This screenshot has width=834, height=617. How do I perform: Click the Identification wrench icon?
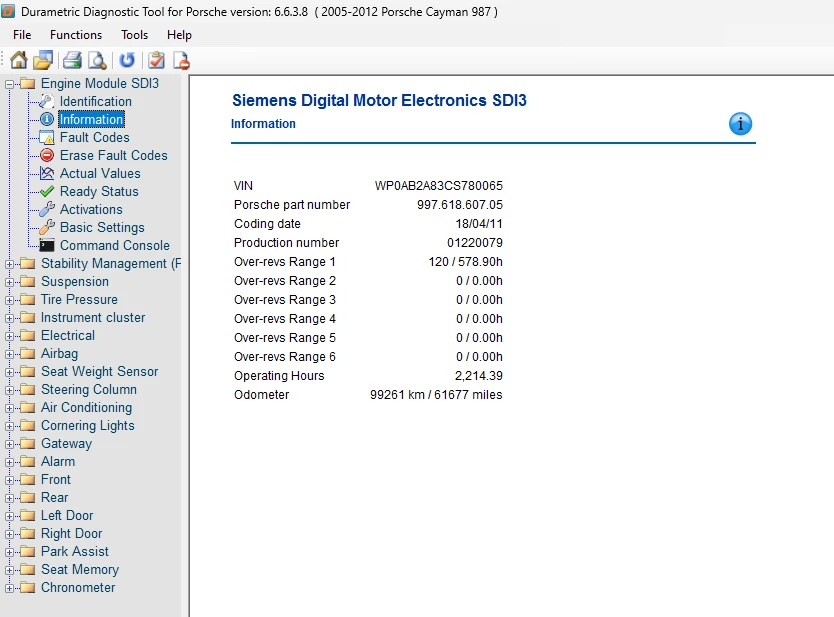coord(47,101)
